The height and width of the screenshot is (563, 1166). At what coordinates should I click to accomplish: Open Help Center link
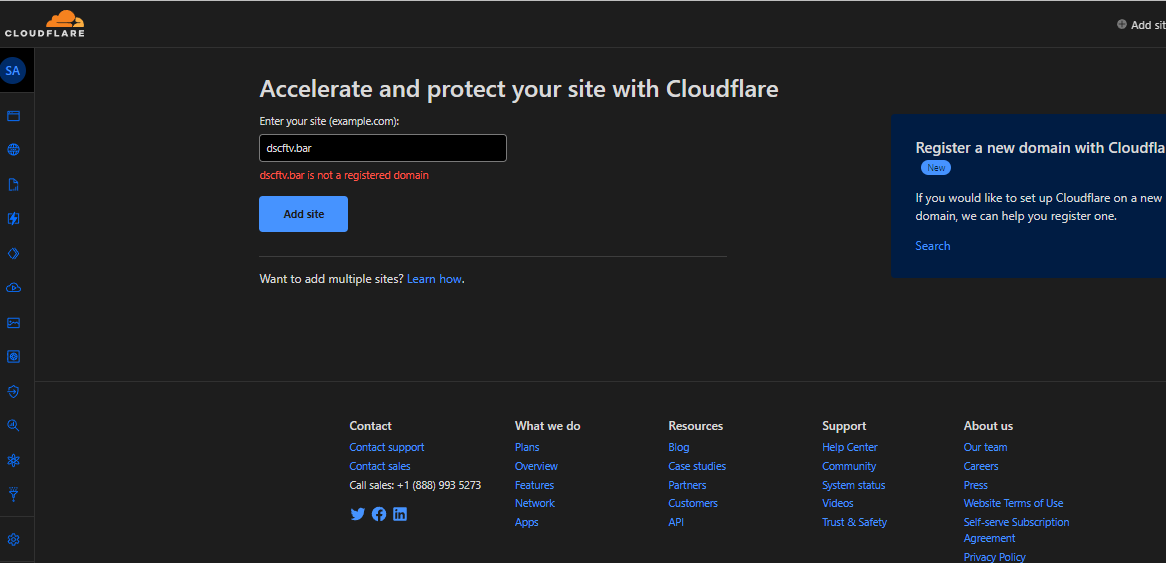(x=850, y=448)
